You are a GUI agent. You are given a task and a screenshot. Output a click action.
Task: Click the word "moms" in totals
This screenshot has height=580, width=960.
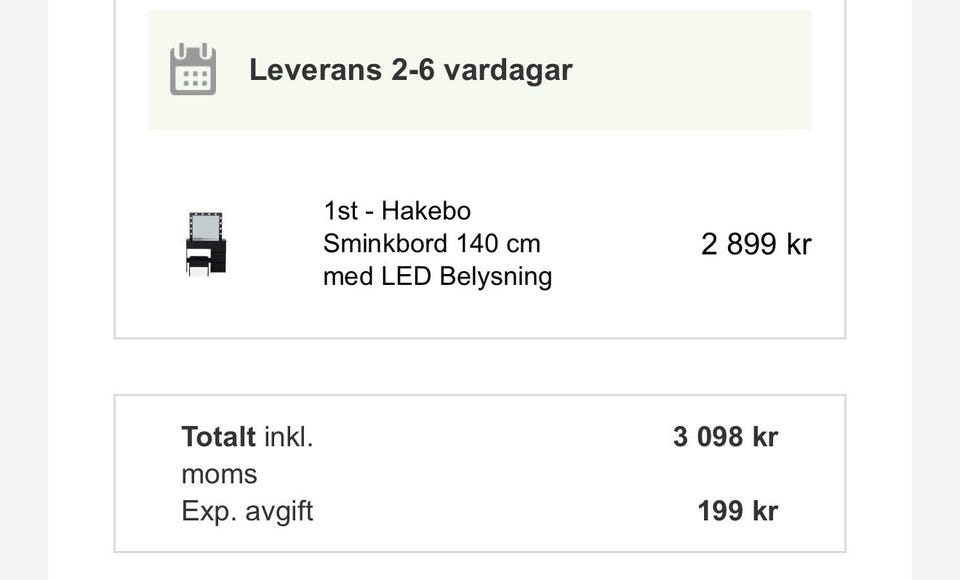(219, 474)
